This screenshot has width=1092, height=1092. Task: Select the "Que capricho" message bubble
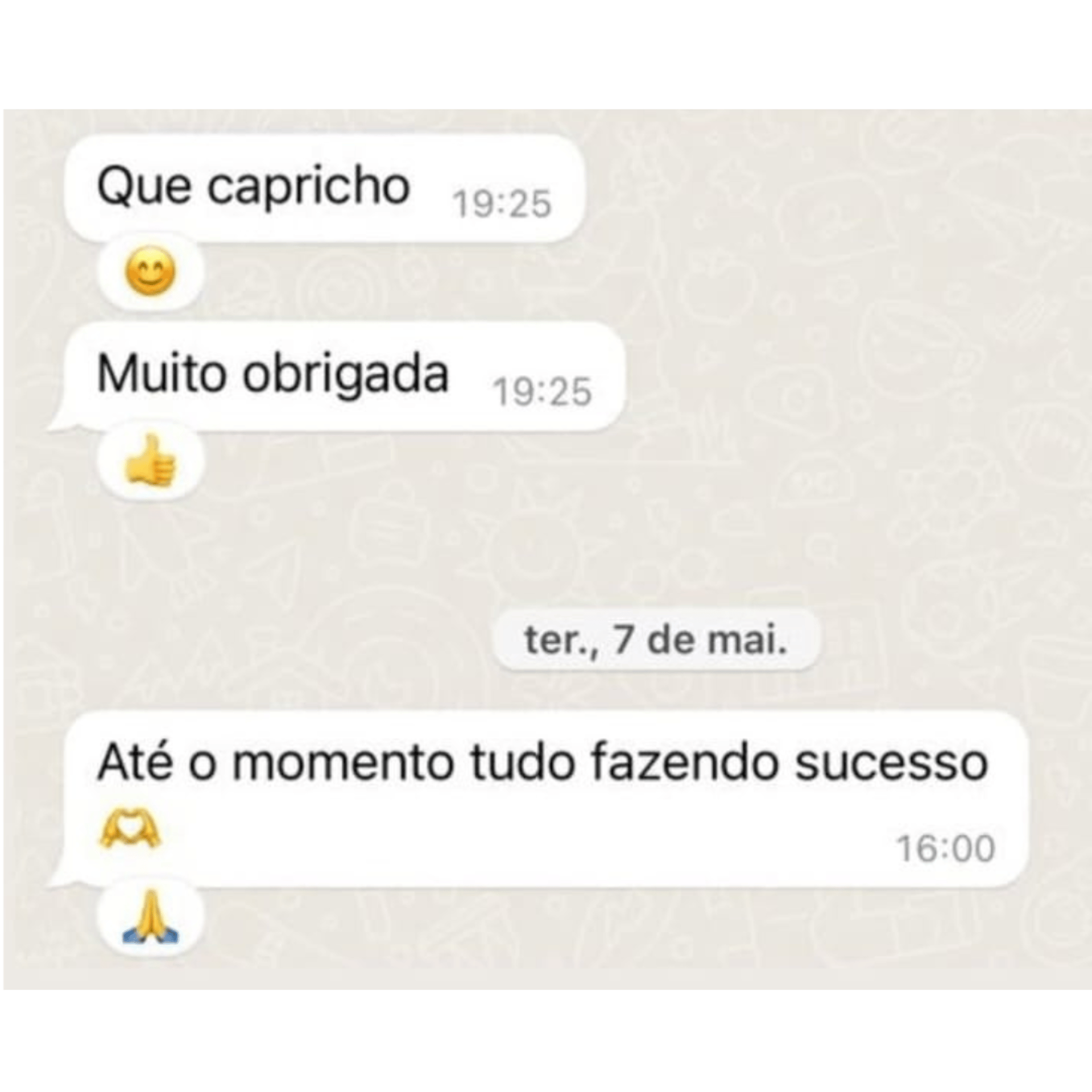pos(324,189)
